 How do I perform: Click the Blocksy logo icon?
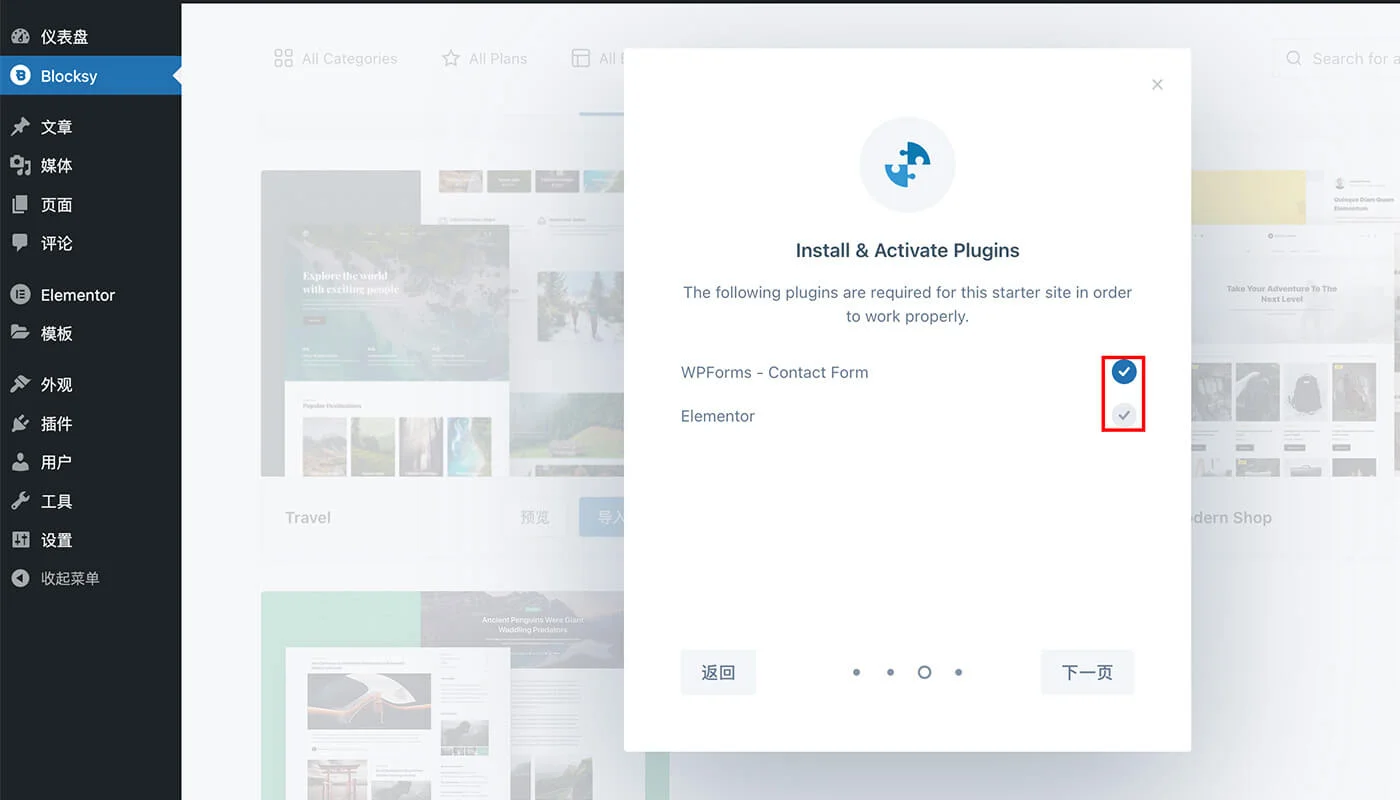click(20, 76)
